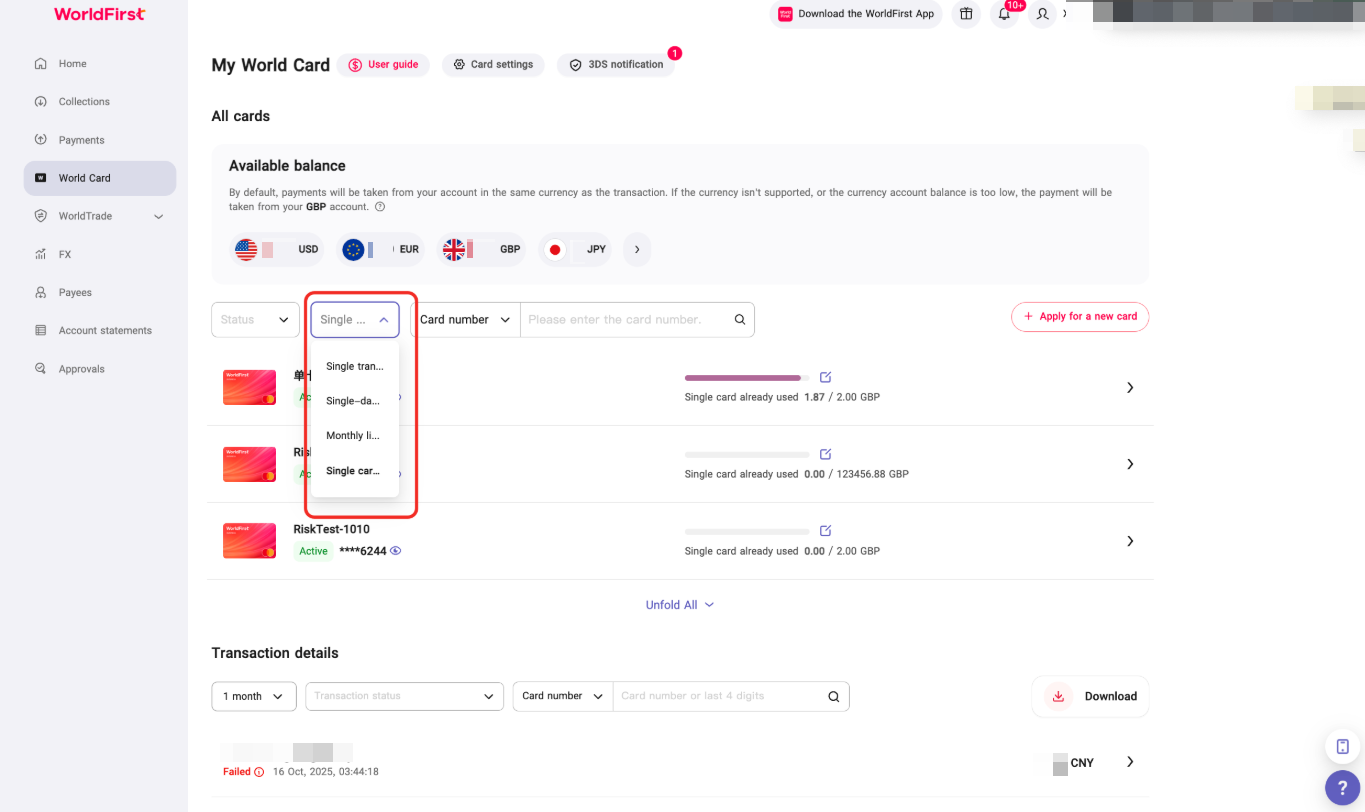This screenshot has height=812, width=1365.
Task: Click the 'Please enter the card number' field
Action: (625, 320)
